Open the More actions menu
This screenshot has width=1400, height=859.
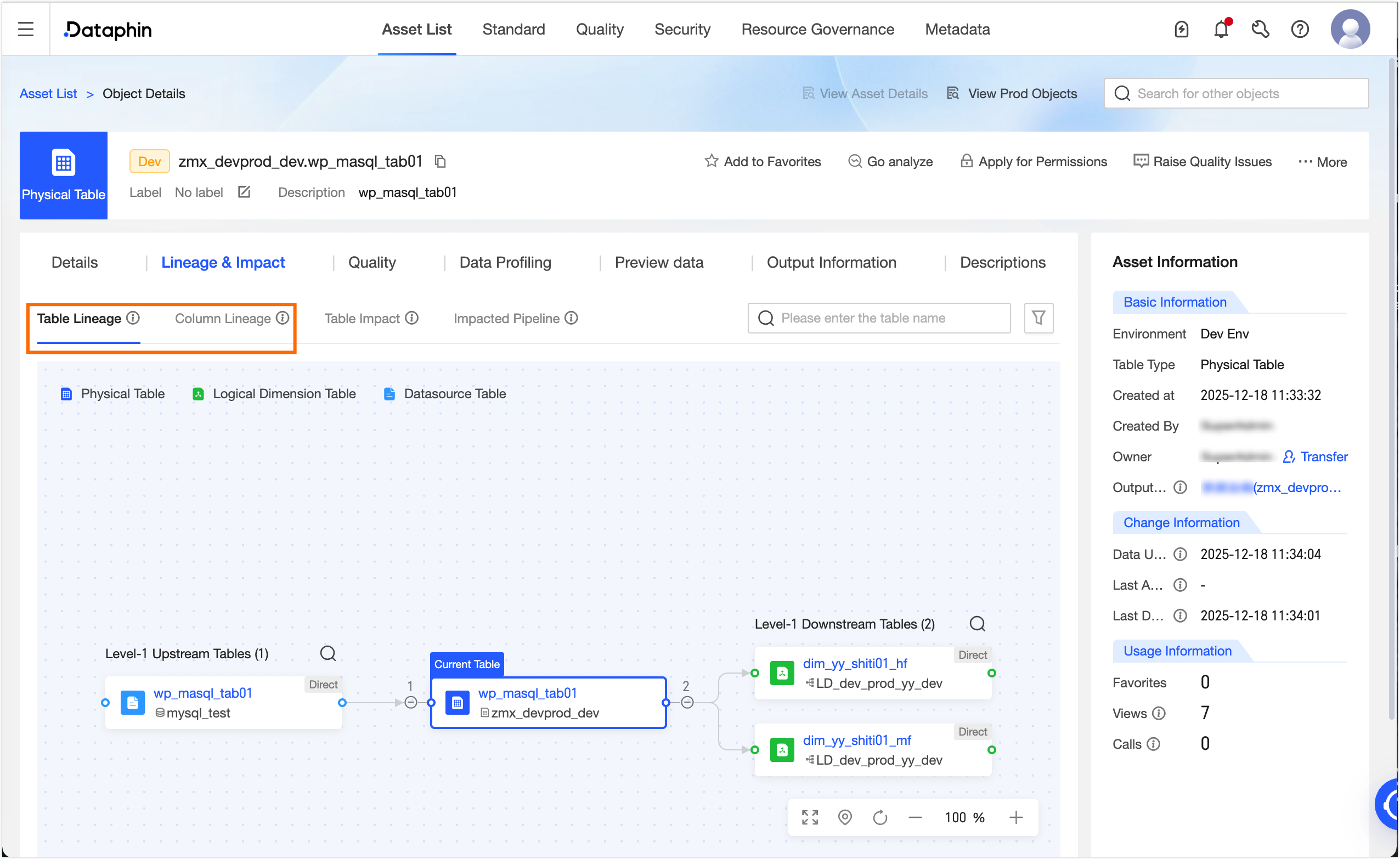1322,161
